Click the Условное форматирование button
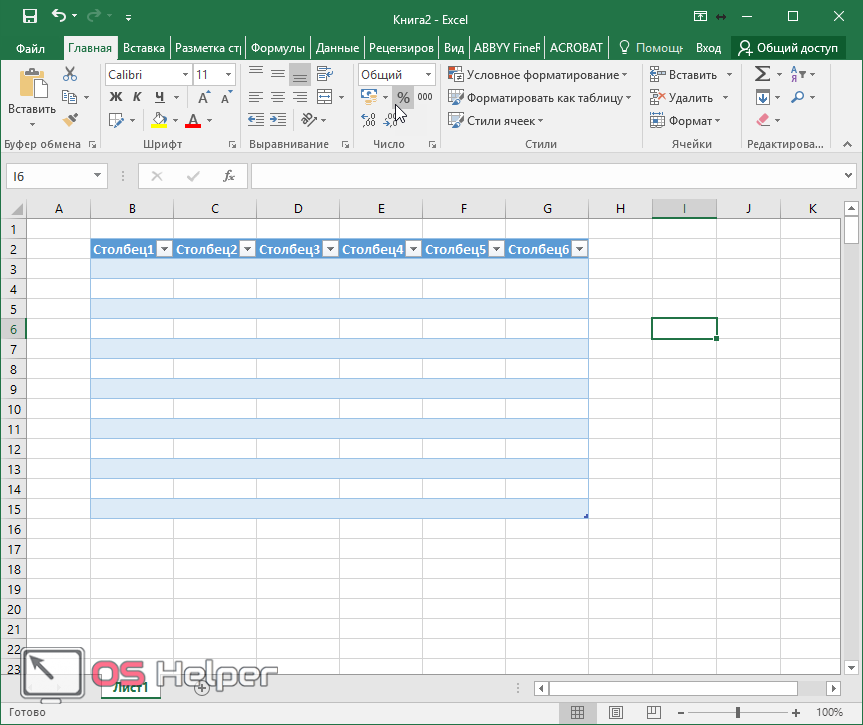The height and width of the screenshot is (725, 863). [x=538, y=75]
